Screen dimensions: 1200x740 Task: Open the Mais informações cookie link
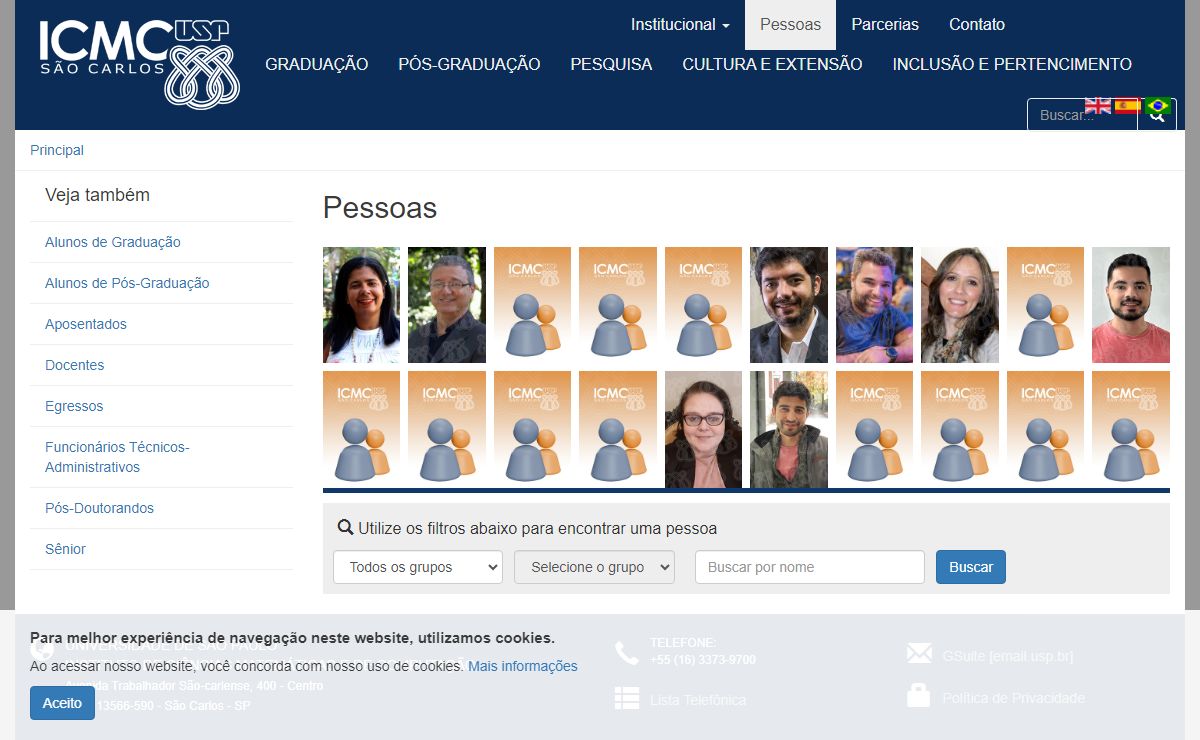523,666
